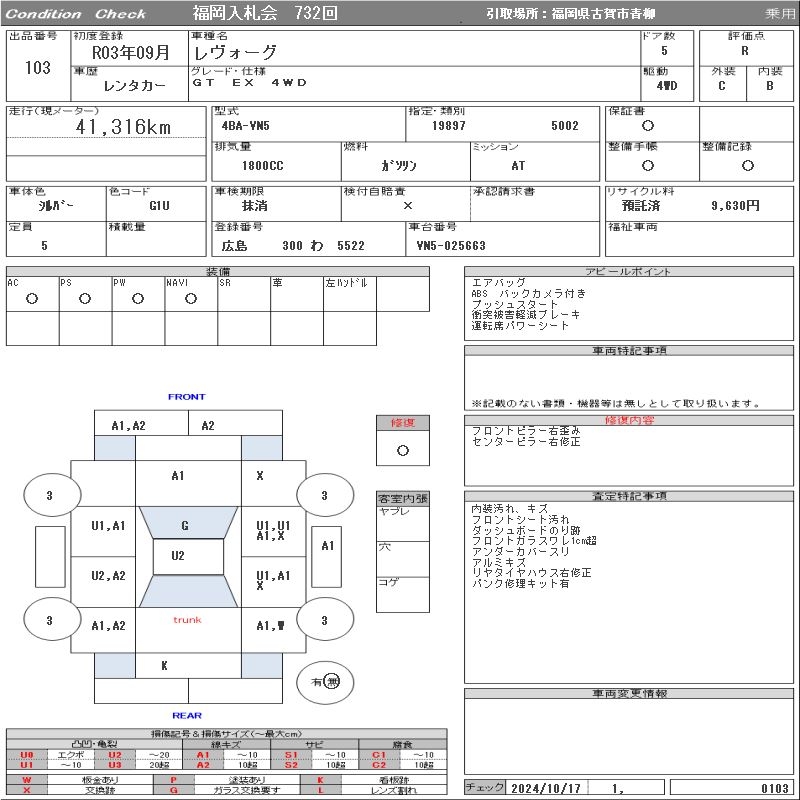The height and width of the screenshot is (800, 800).
Task: Click the 修復内容 red section header
Action: point(630,421)
